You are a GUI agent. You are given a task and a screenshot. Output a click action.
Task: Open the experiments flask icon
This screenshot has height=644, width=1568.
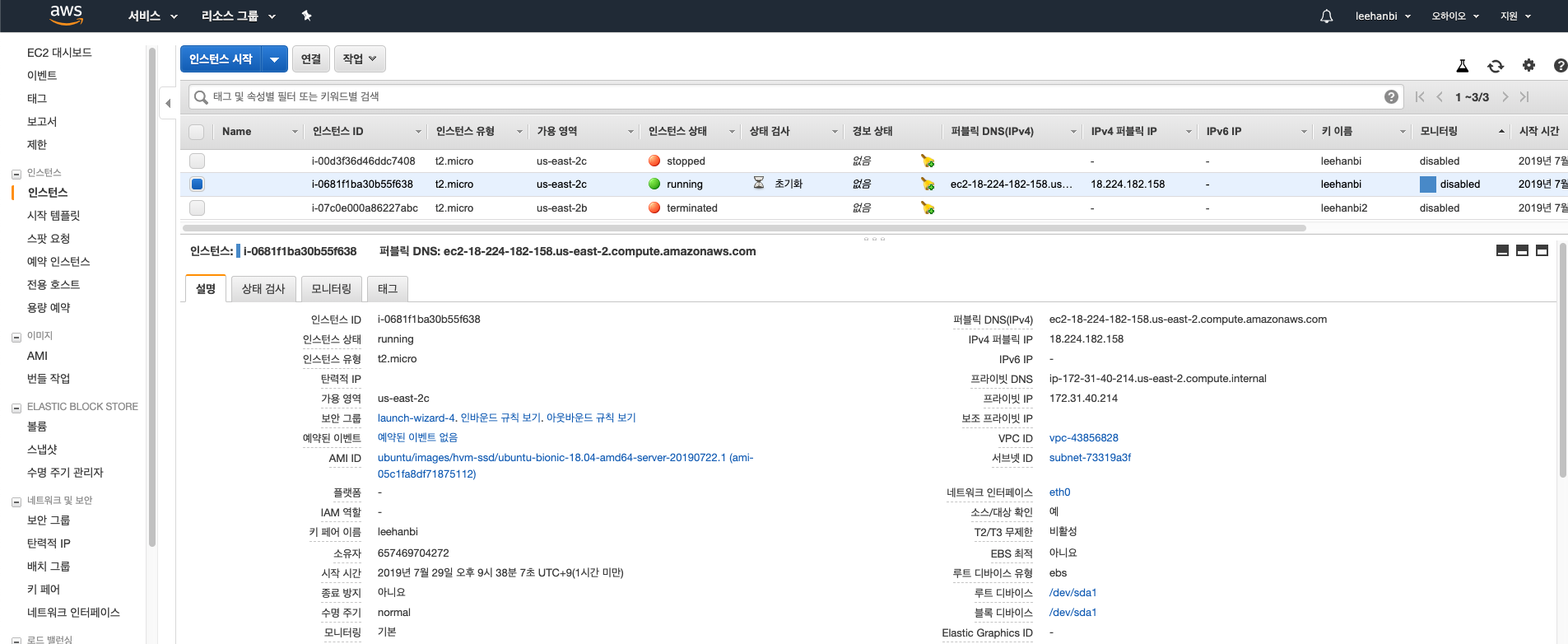pyautogui.click(x=1463, y=66)
